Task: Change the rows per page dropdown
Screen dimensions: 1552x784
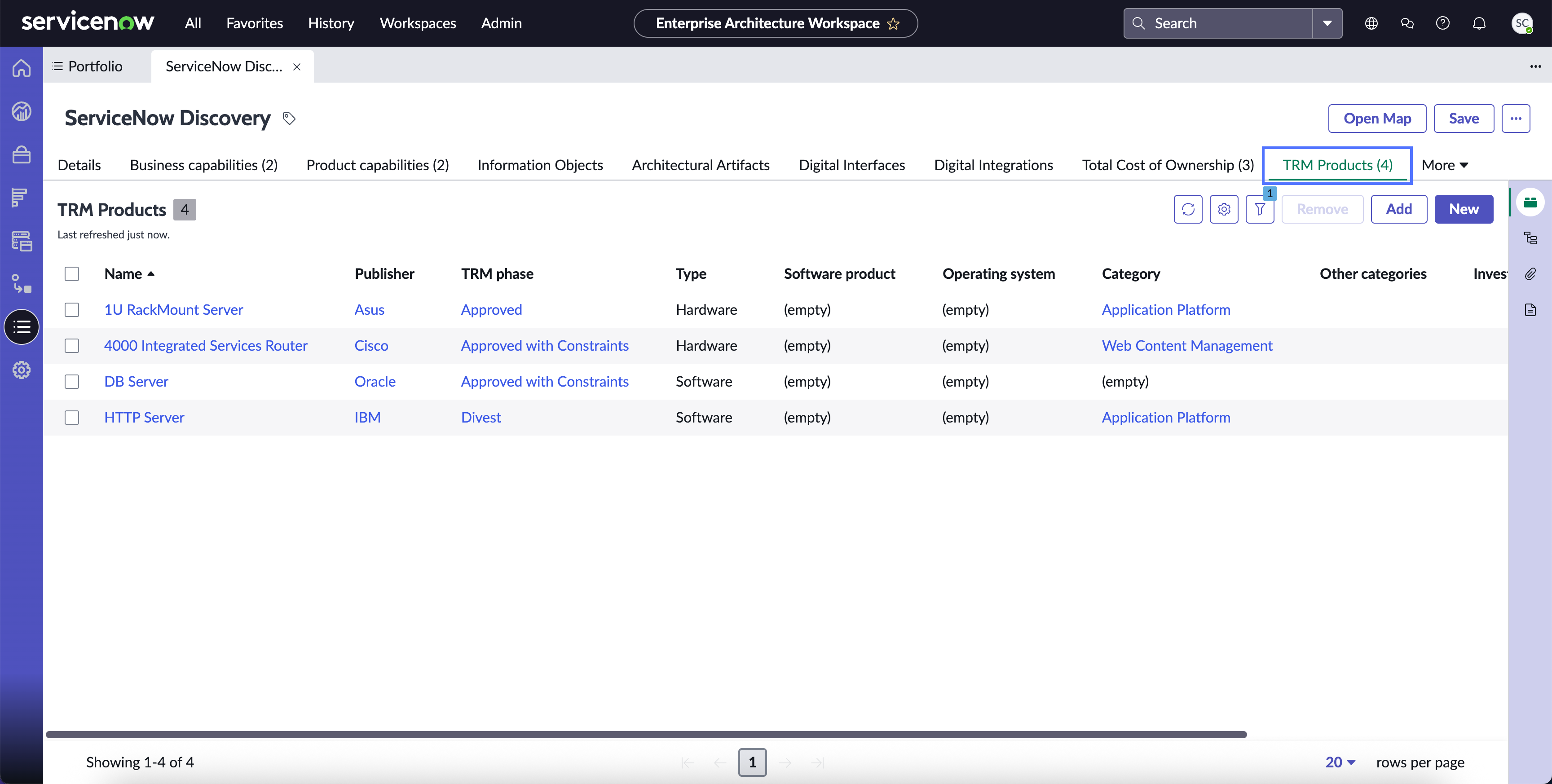Action: [x=1340, y=762]
